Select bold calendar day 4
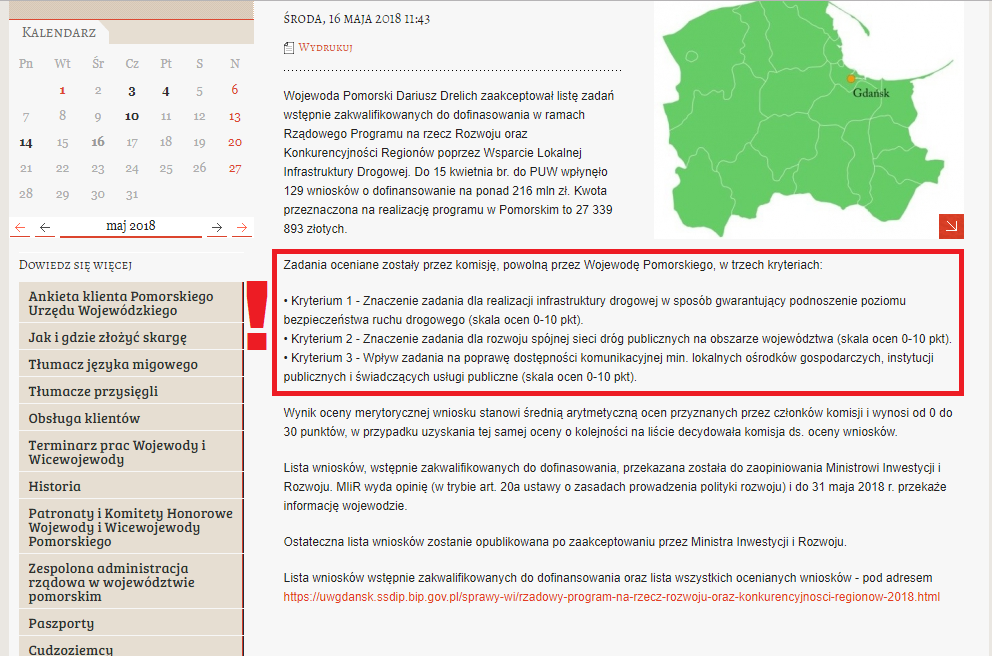992x656 pixels. 166,90
